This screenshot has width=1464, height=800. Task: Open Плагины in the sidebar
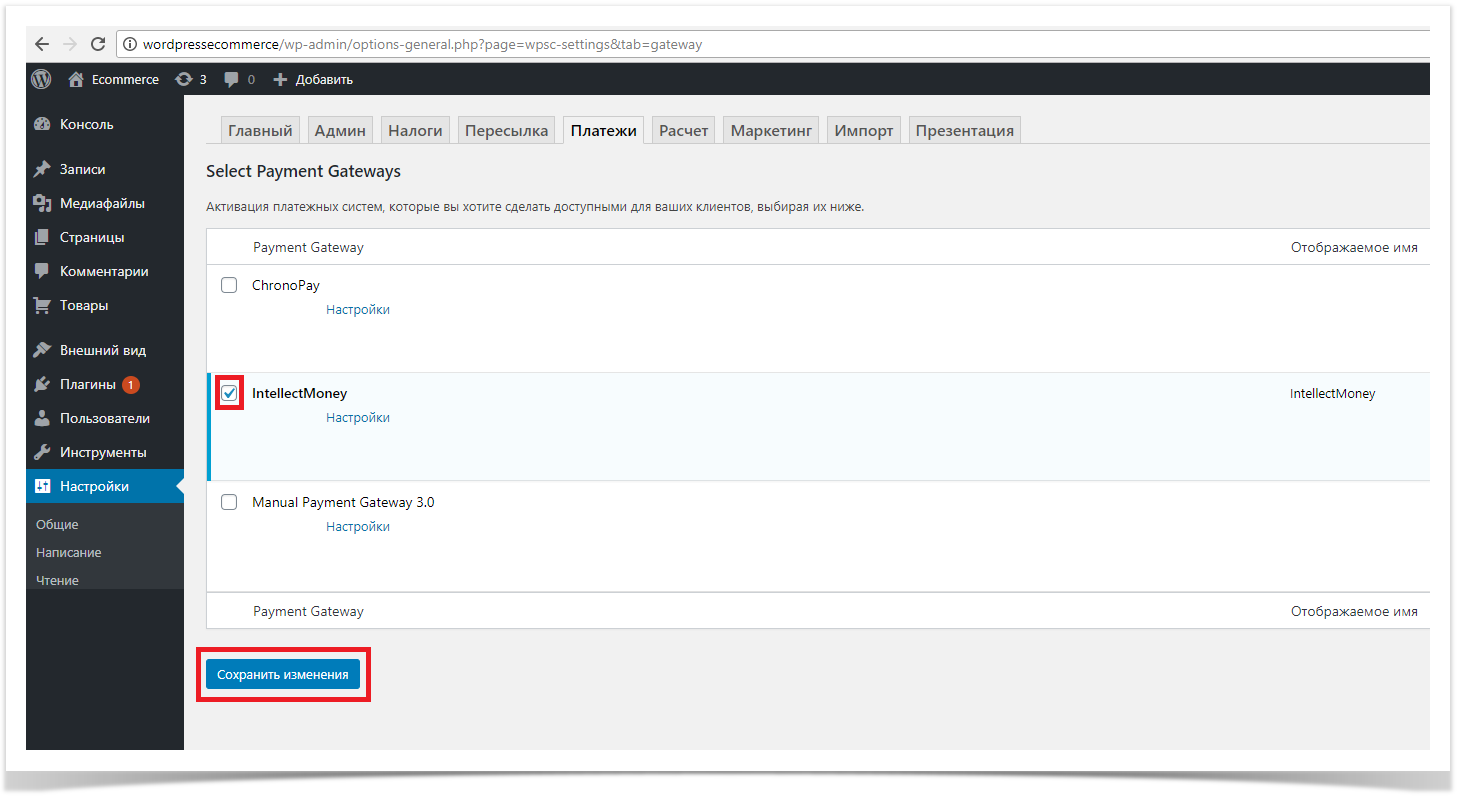88,384
